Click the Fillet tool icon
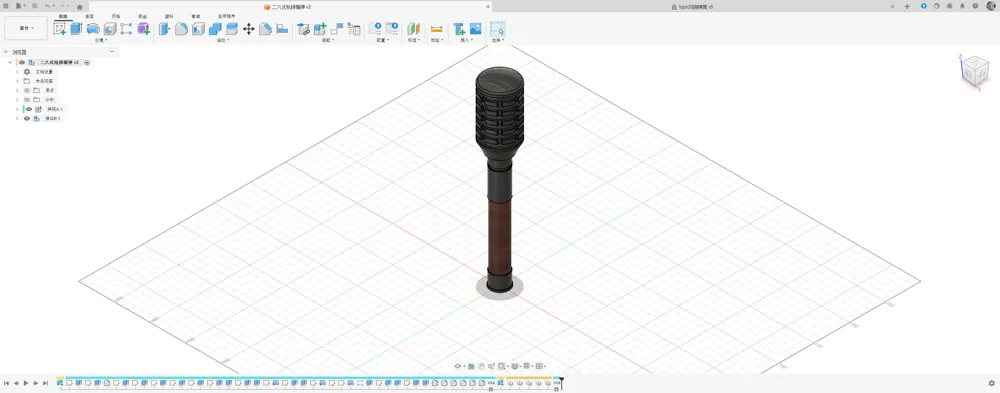This screenshot has width=1000, height=393. point(181,29)
